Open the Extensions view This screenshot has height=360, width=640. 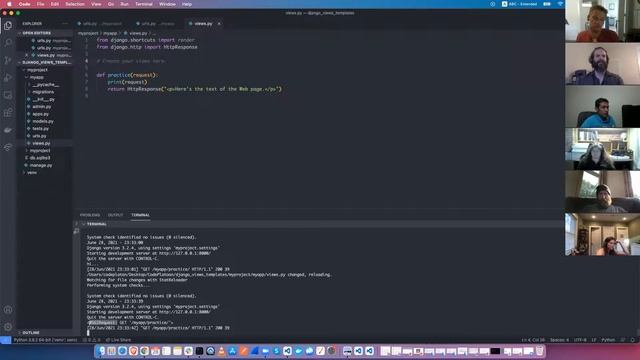click(8, 112)
